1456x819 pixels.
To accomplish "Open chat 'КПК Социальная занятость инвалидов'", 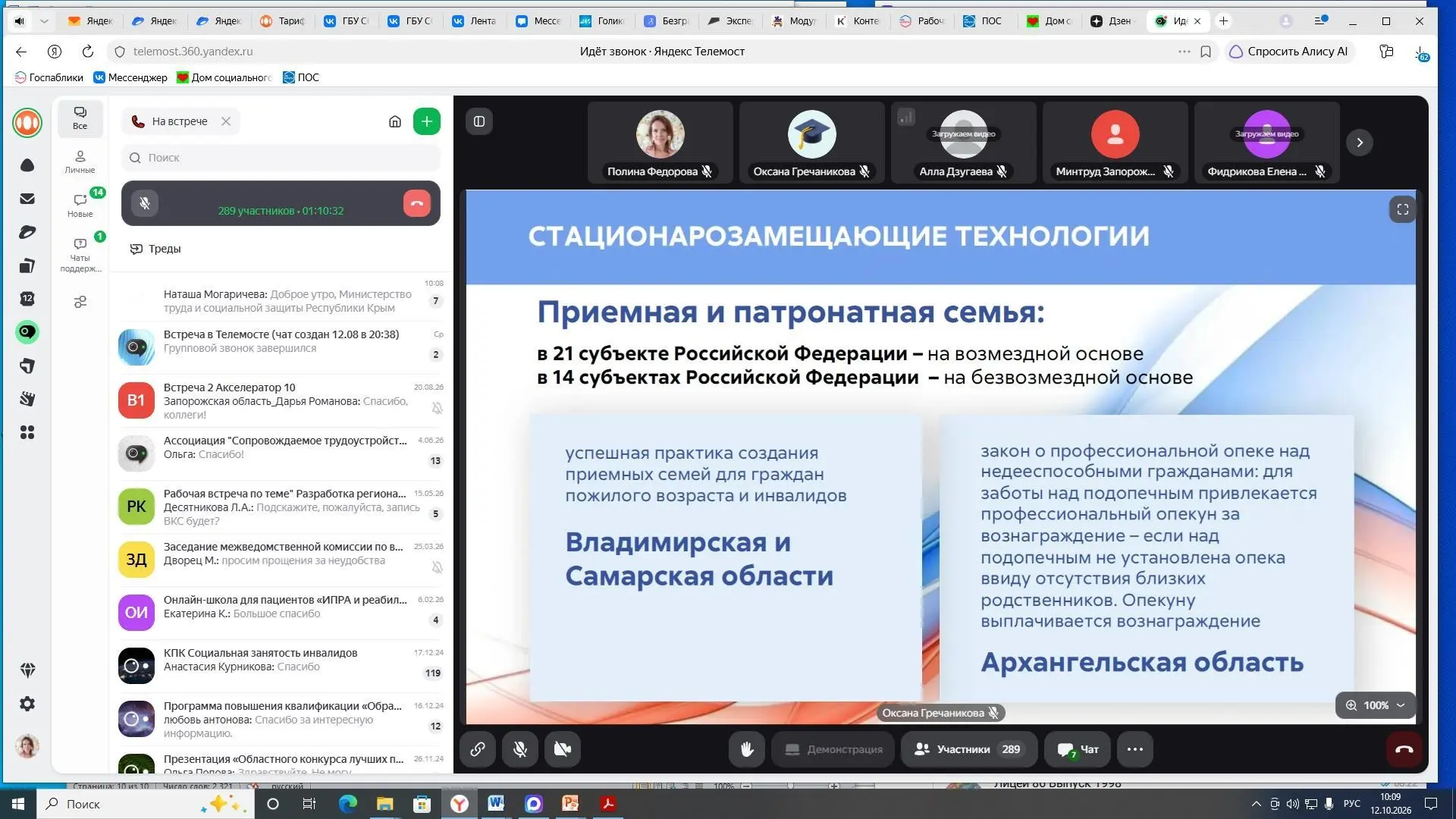I will (281, 666).
